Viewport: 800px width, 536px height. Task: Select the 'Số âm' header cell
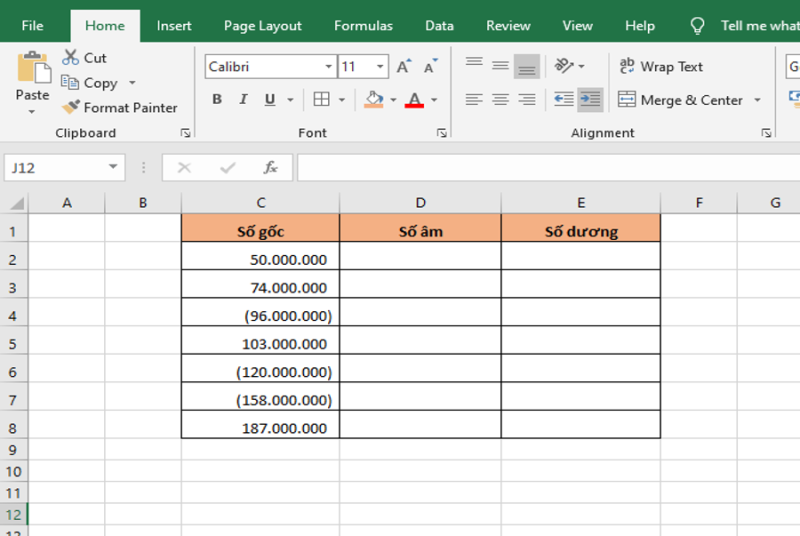pyautogui.click(x=420, y=228)
